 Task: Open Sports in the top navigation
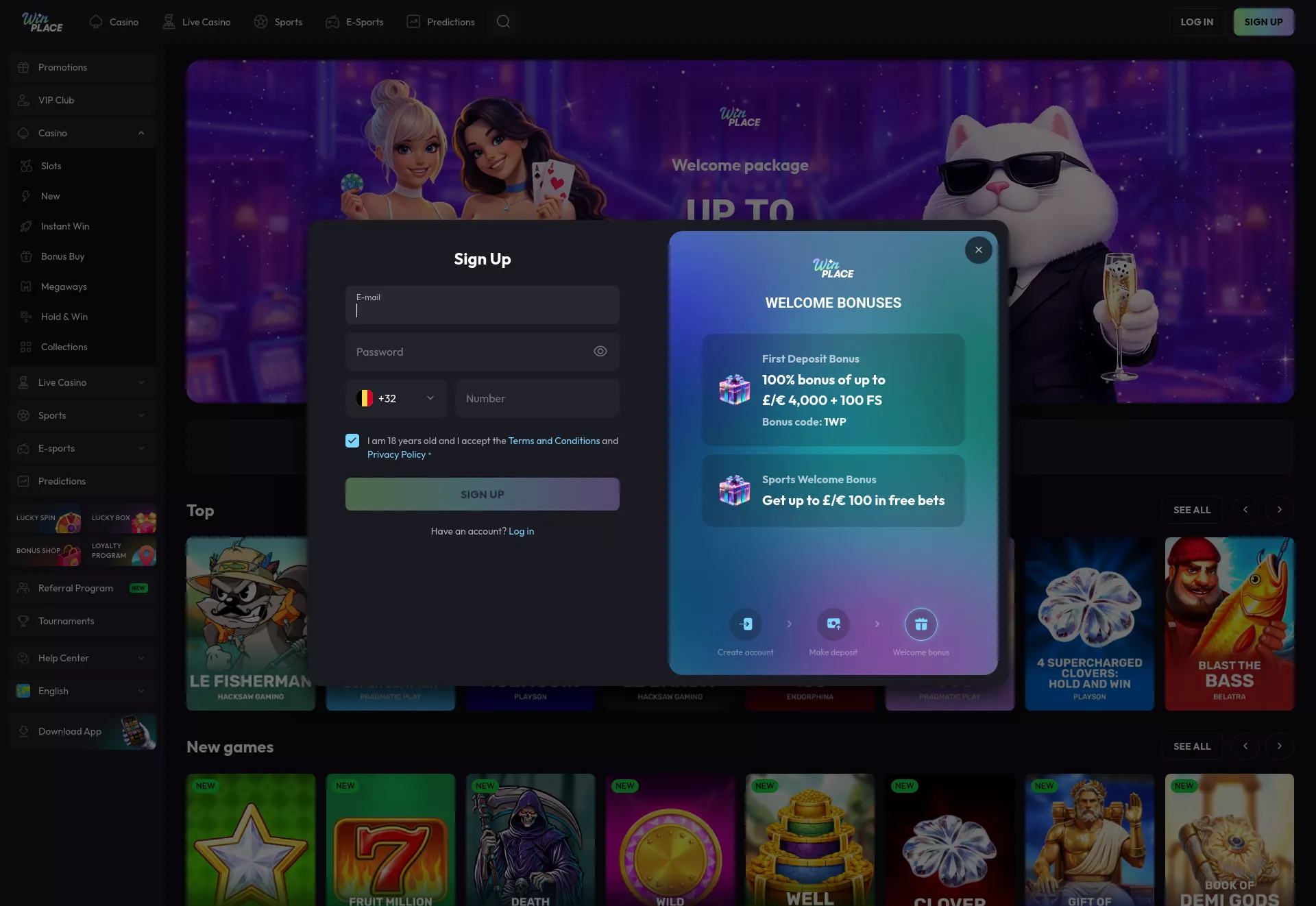pos(278,22)
